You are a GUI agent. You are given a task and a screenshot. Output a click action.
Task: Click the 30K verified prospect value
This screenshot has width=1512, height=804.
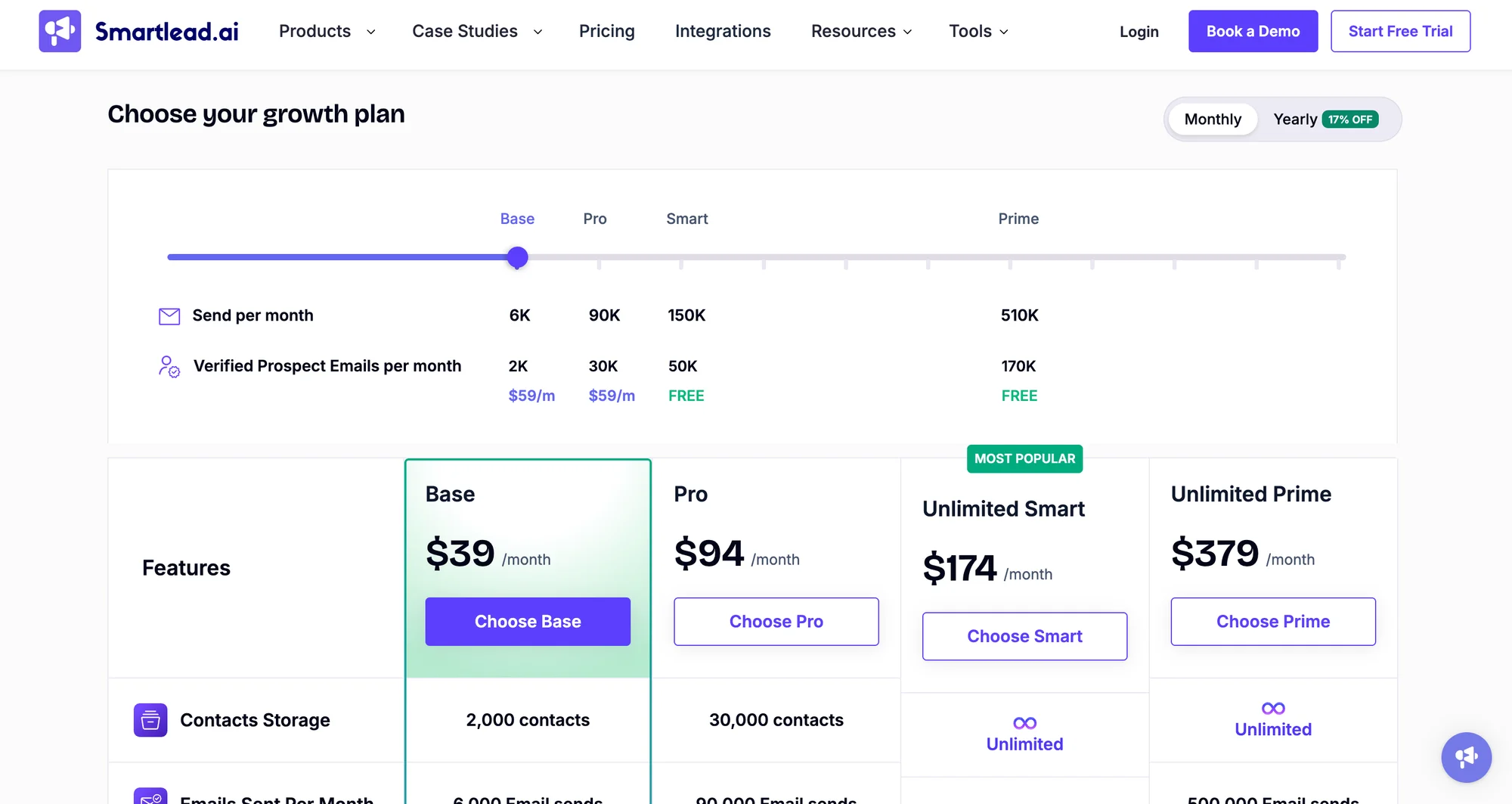[603, 366]
